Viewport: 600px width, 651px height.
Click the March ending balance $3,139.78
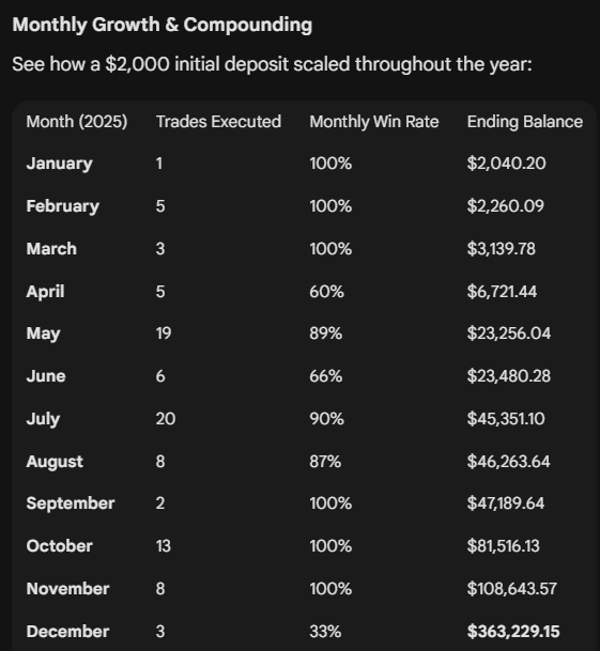[501, 248]
